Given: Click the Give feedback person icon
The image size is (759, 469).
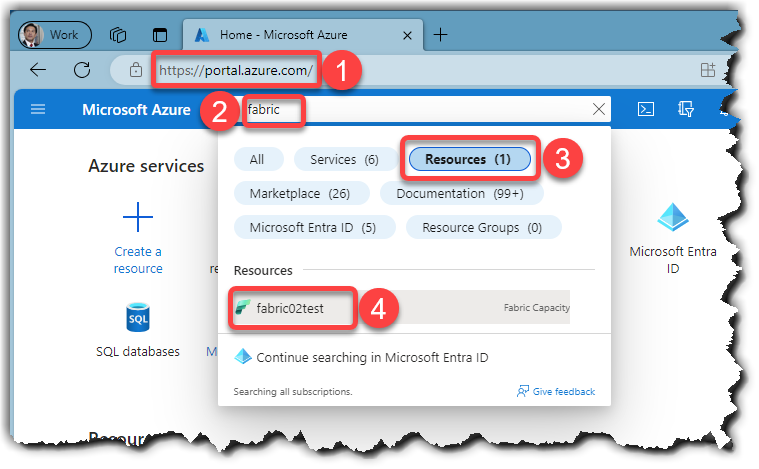Looking at the screenshot, I should point(522,391).
